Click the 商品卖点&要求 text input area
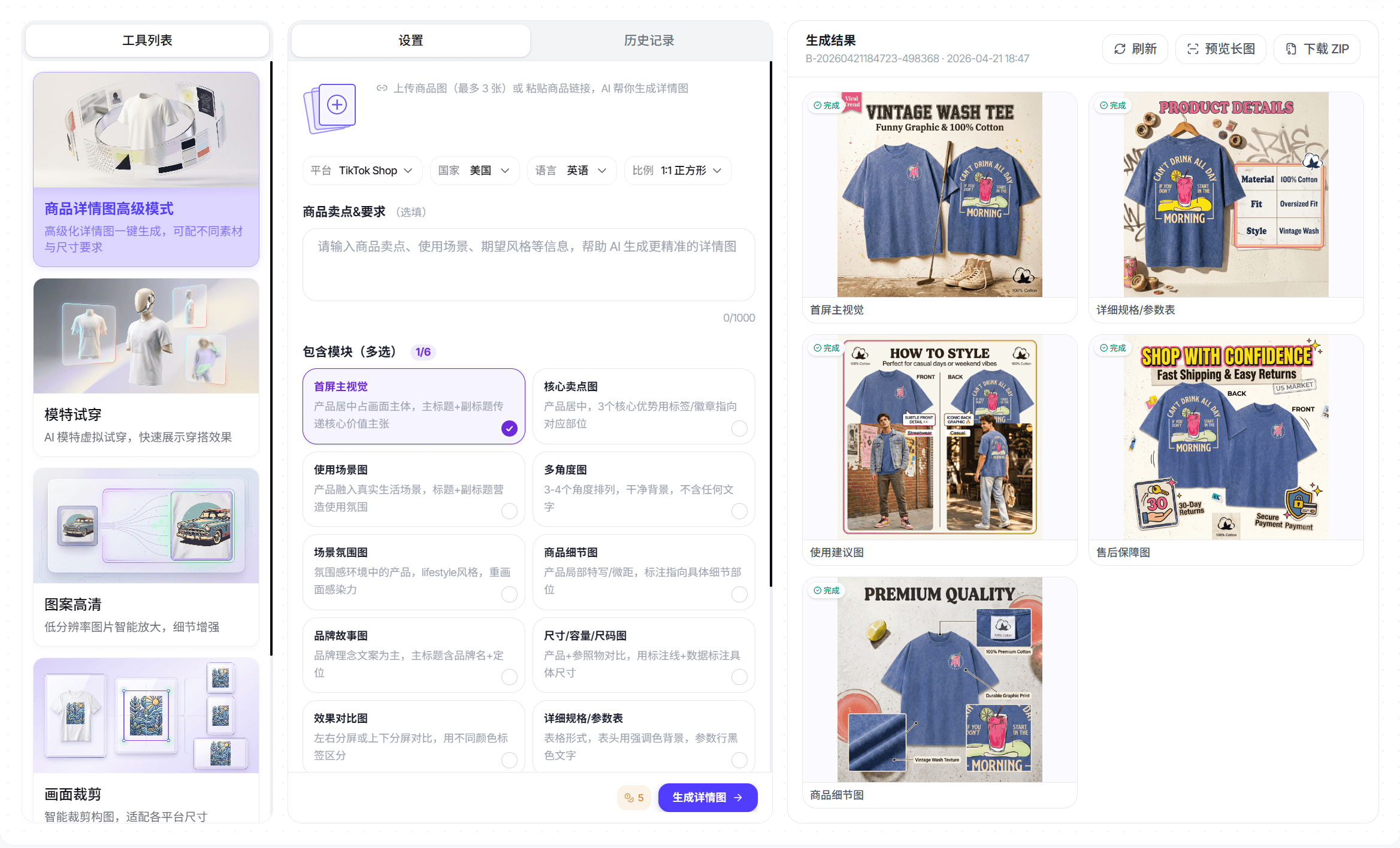This screenshot has height=848, width=1400. tap(528, 265)
